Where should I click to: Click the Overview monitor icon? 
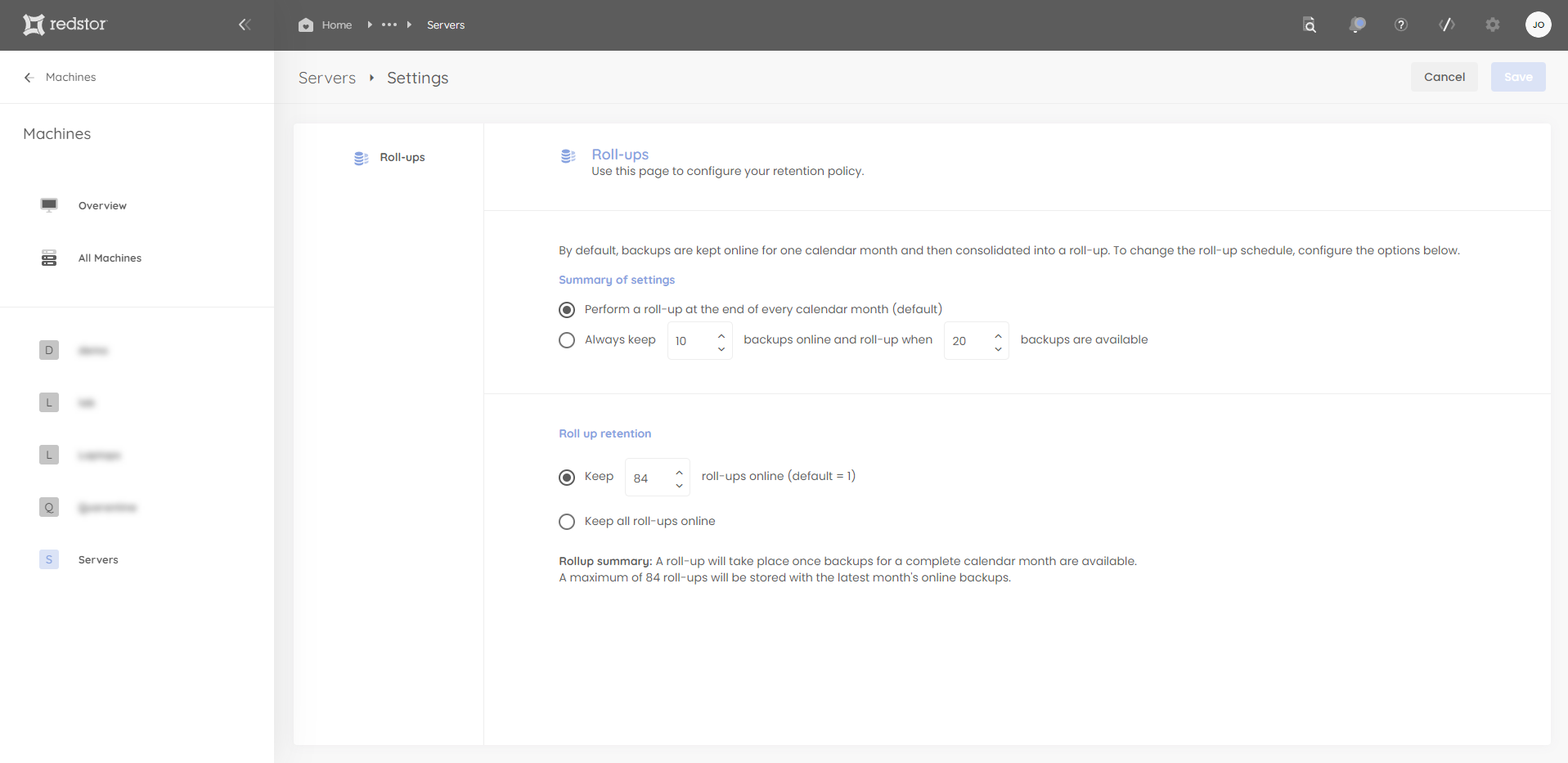point(49,205)
